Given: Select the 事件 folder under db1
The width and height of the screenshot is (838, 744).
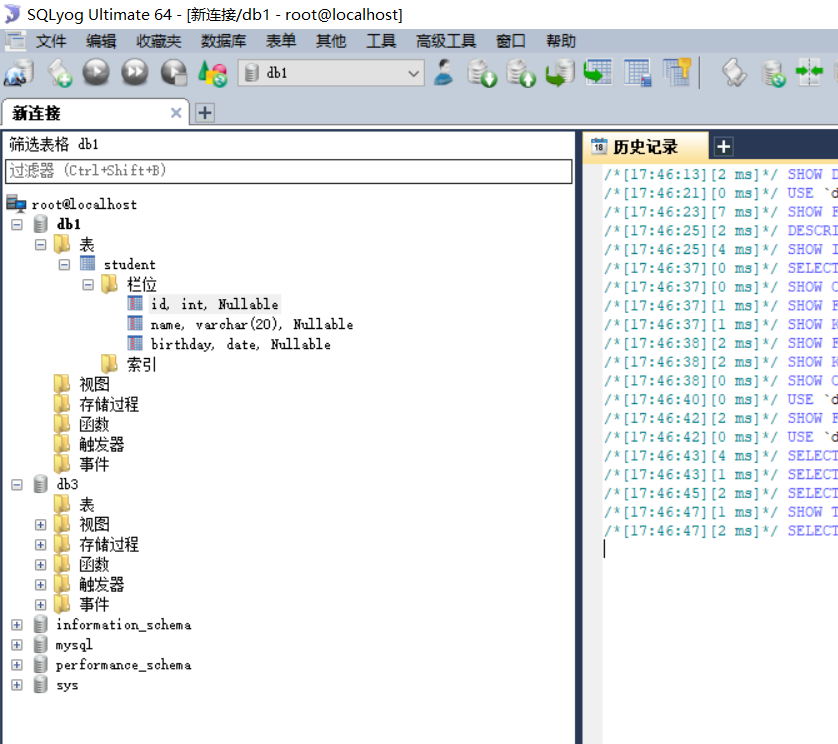Looking at the screenshot, I should [x=94, y=464].
